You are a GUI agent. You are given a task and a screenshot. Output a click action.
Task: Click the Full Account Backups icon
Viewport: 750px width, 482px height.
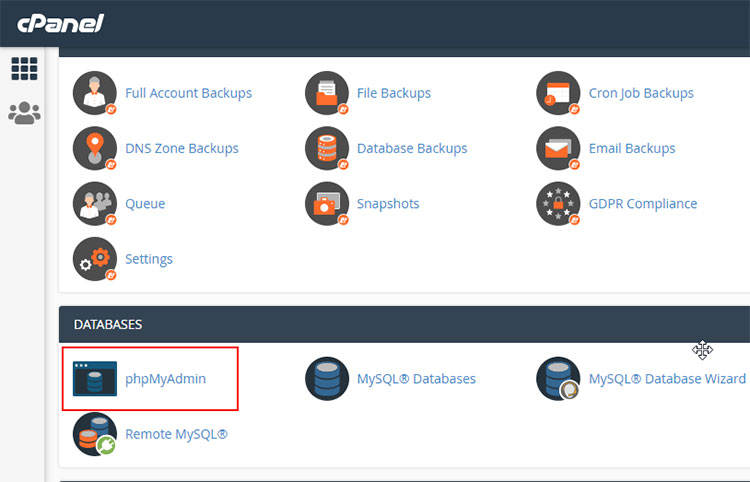pyautogui.click(x=95, y=93)
